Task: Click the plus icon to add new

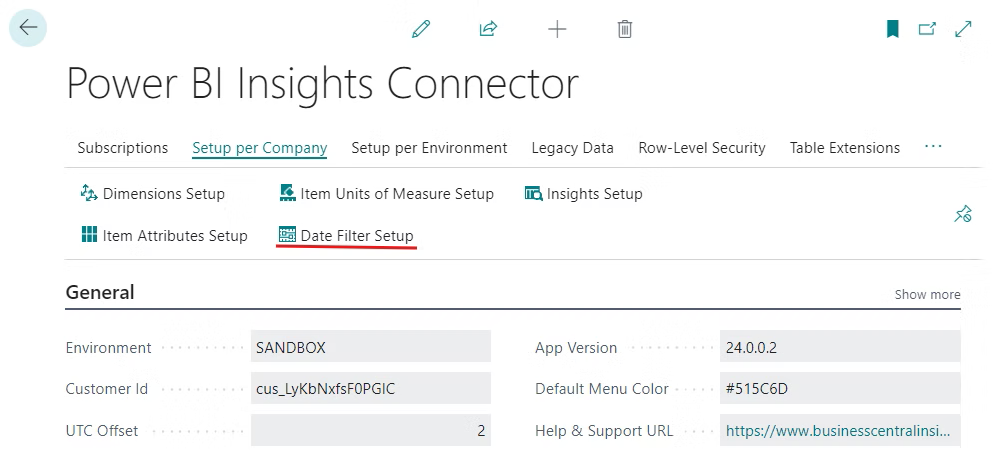Action: pos(557,29)
